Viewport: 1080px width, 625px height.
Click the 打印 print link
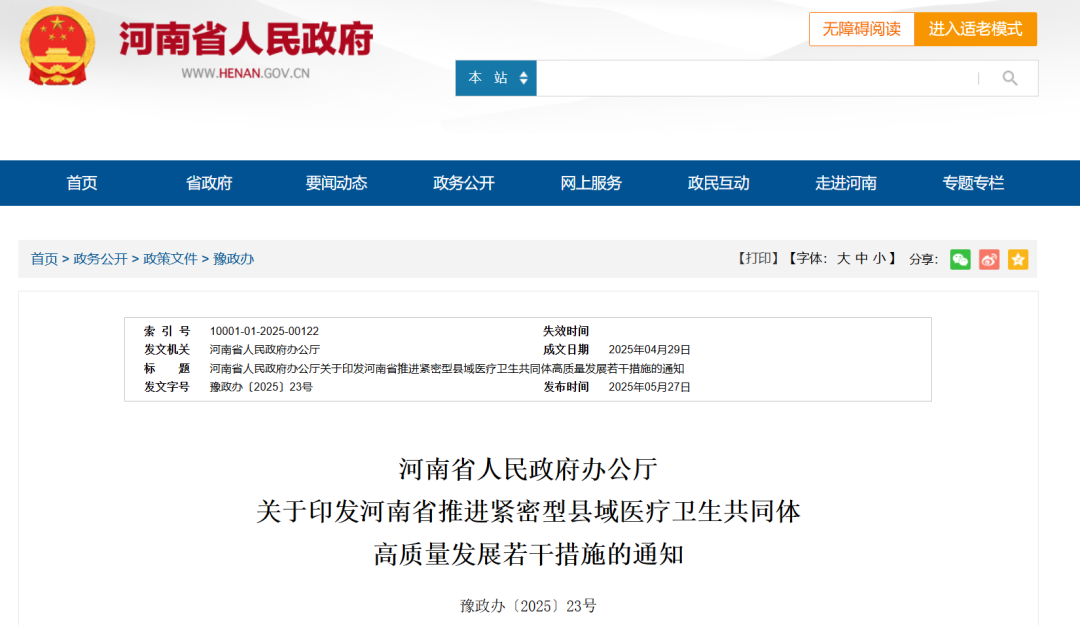pos(758,258)
